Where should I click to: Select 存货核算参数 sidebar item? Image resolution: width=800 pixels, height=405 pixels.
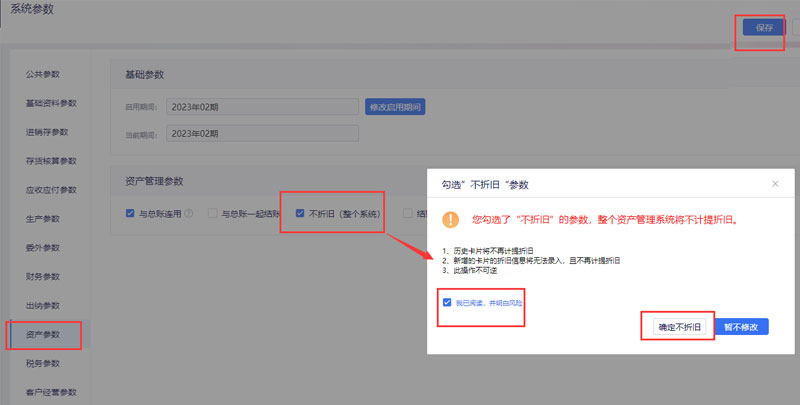click(51, 161)
